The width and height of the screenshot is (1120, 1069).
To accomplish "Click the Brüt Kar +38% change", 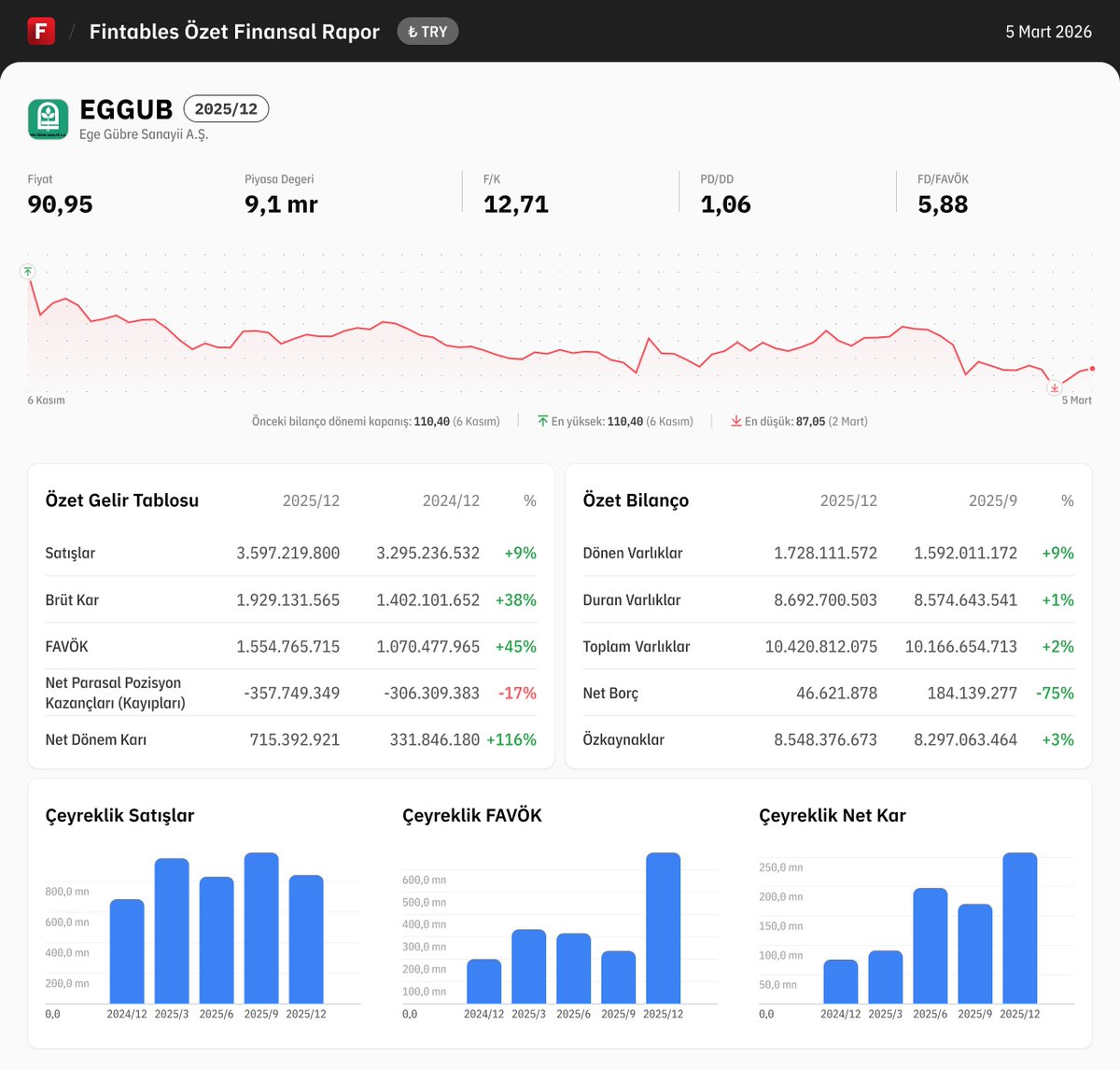I will [x=516, y=599].
